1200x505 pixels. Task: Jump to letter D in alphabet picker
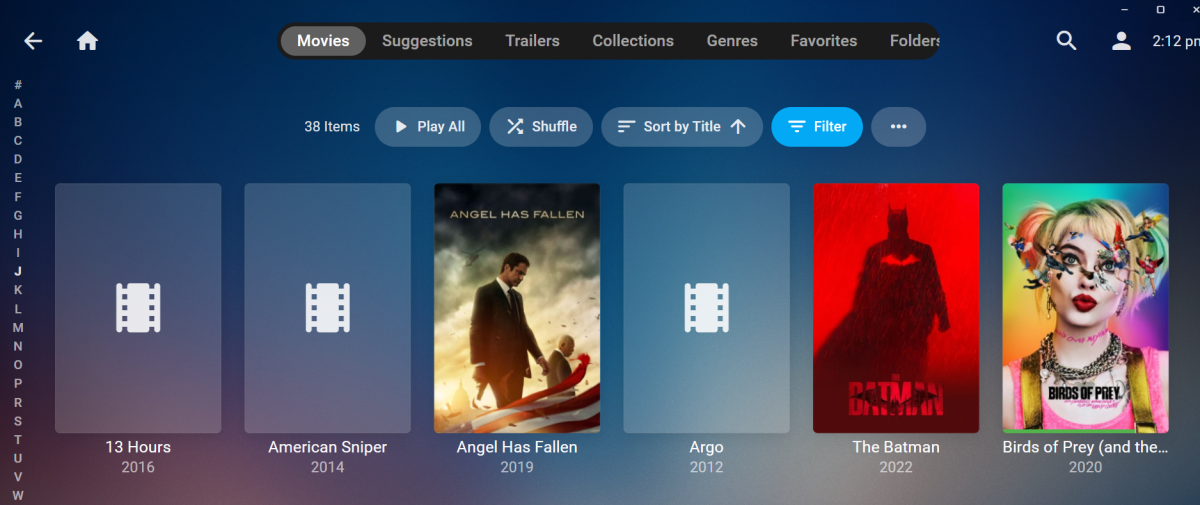[x=18, y=160]
